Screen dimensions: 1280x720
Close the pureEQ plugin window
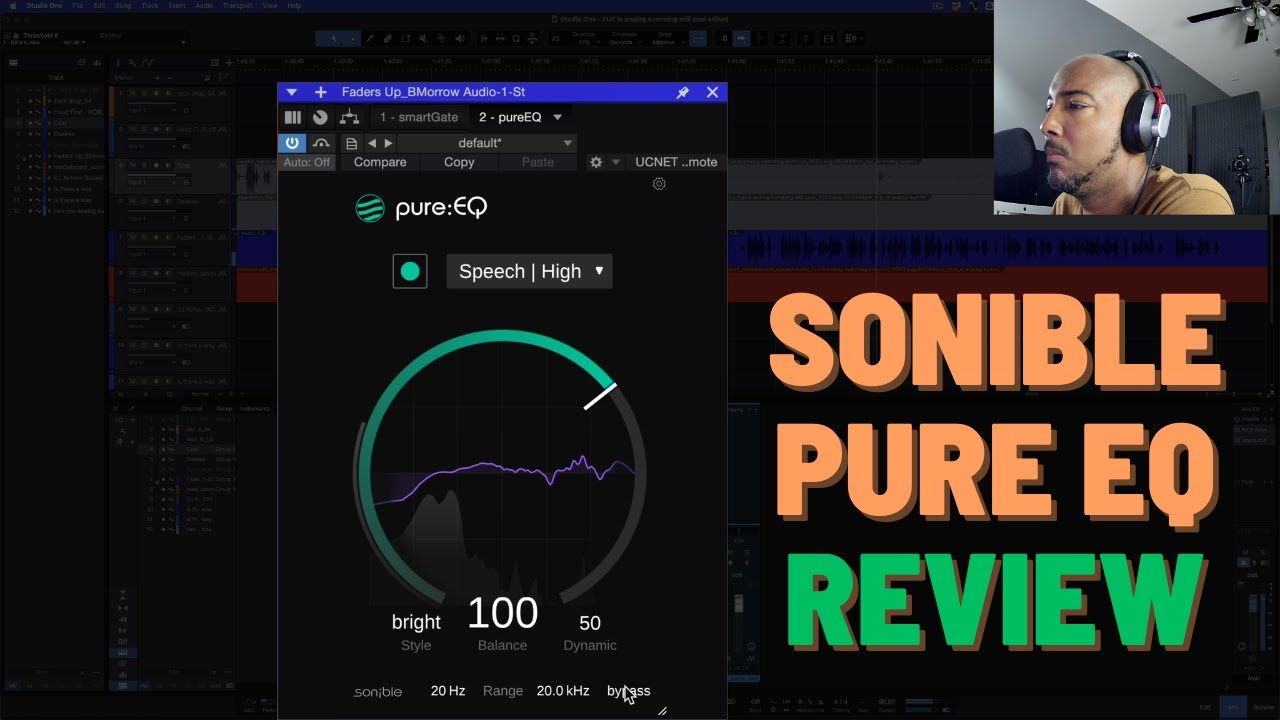(x=712, y=92)
